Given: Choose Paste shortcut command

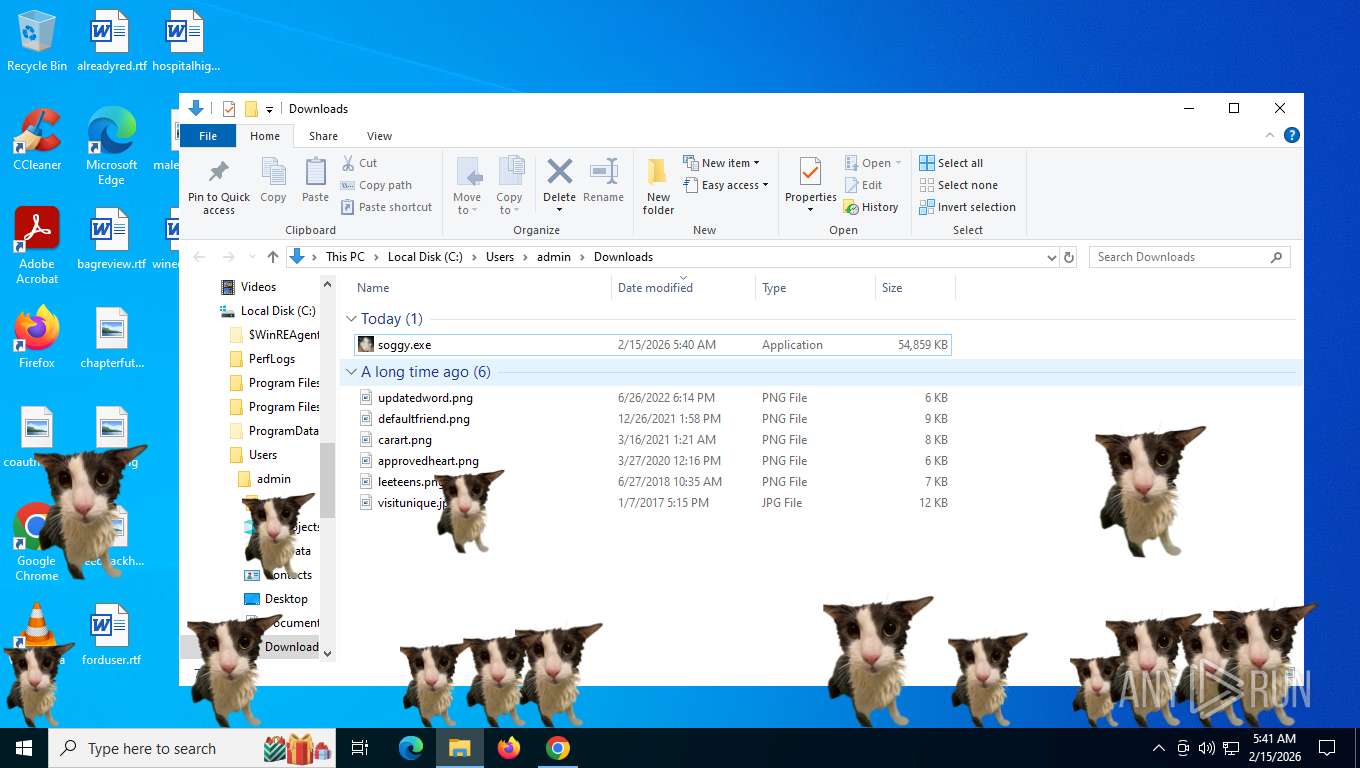Looking at the screenshot, I should pos(386,207).
